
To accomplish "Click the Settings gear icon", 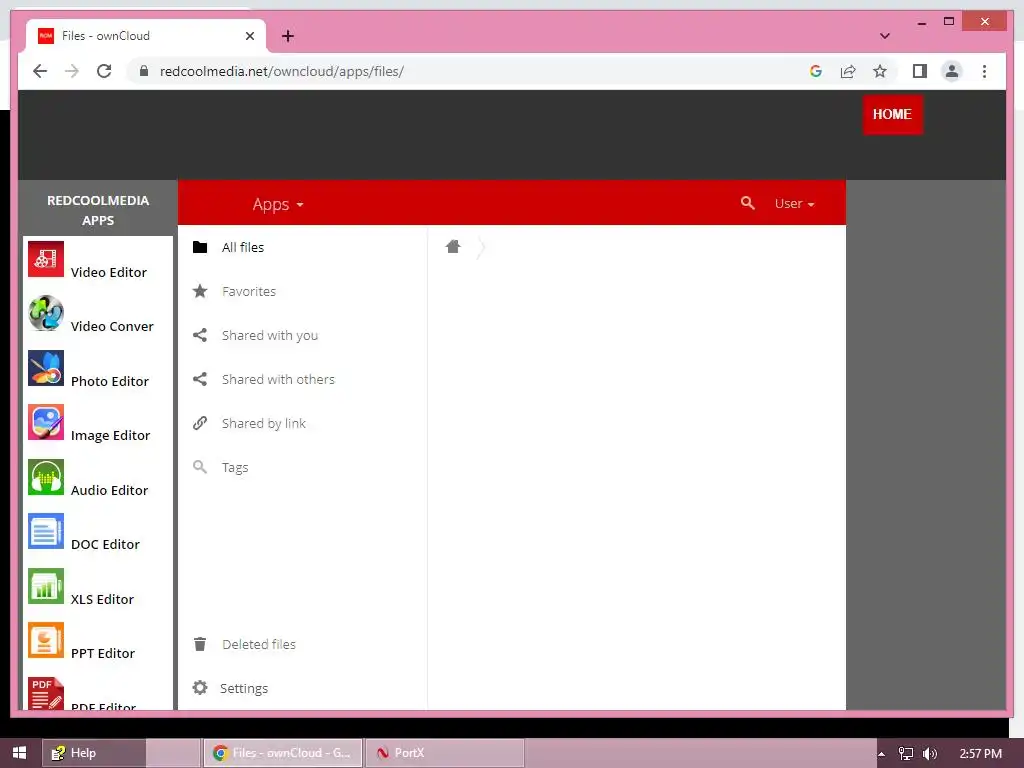I will pos(200,688).
